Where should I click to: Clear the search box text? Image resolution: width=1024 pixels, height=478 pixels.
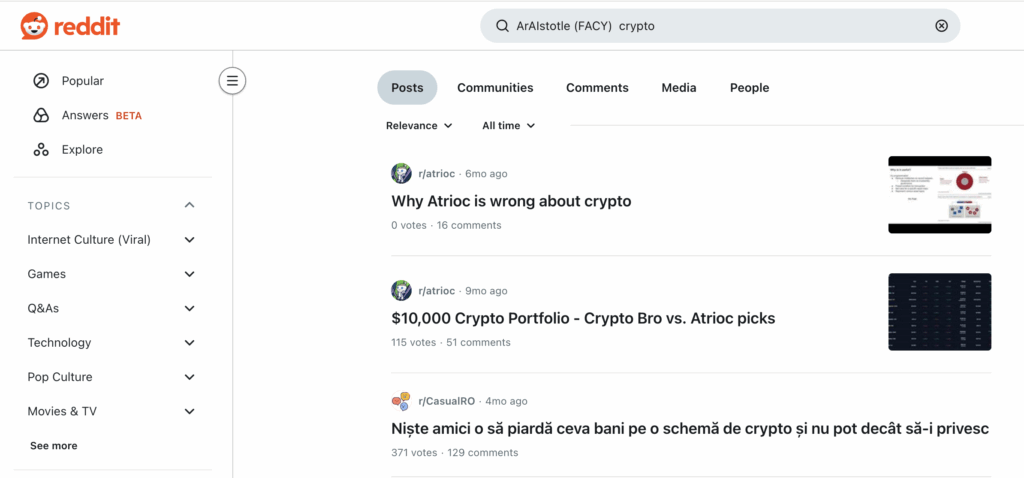pyautogui.click(x=941, y=26)
